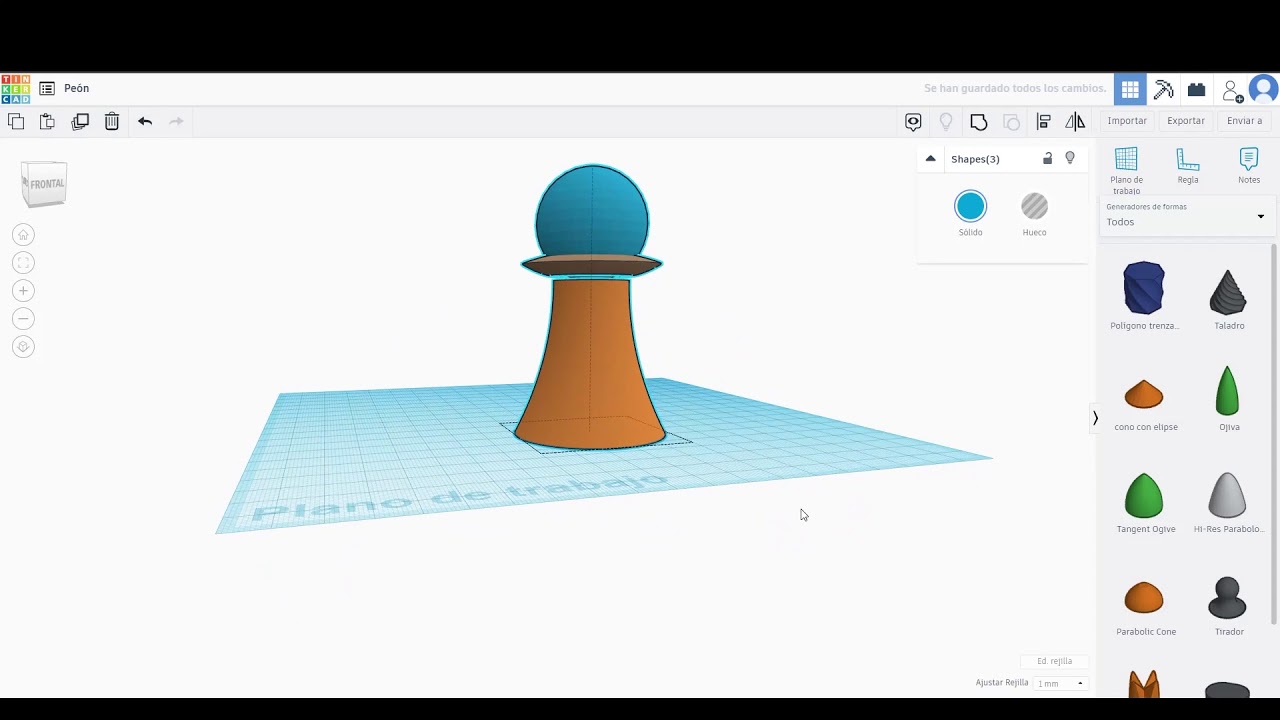Select the Plano de trabajo tool

[x=1126, y=171]
